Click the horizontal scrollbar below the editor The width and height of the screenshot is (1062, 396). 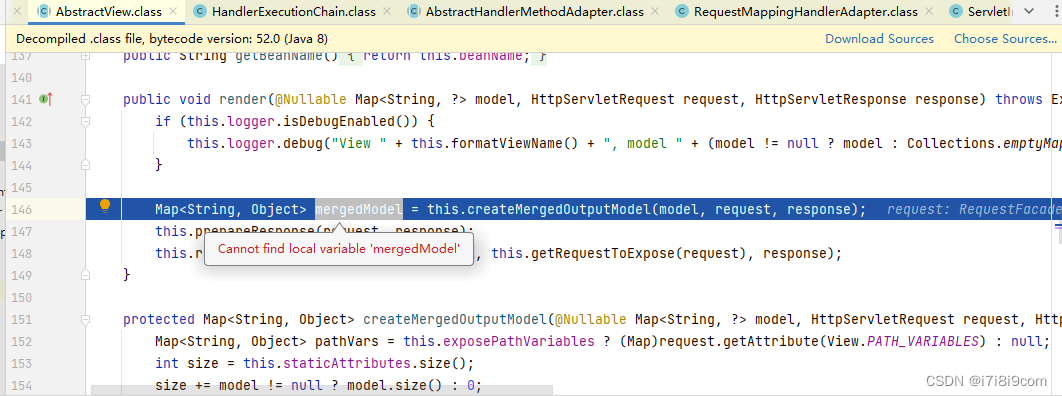[x=322, y=391]
